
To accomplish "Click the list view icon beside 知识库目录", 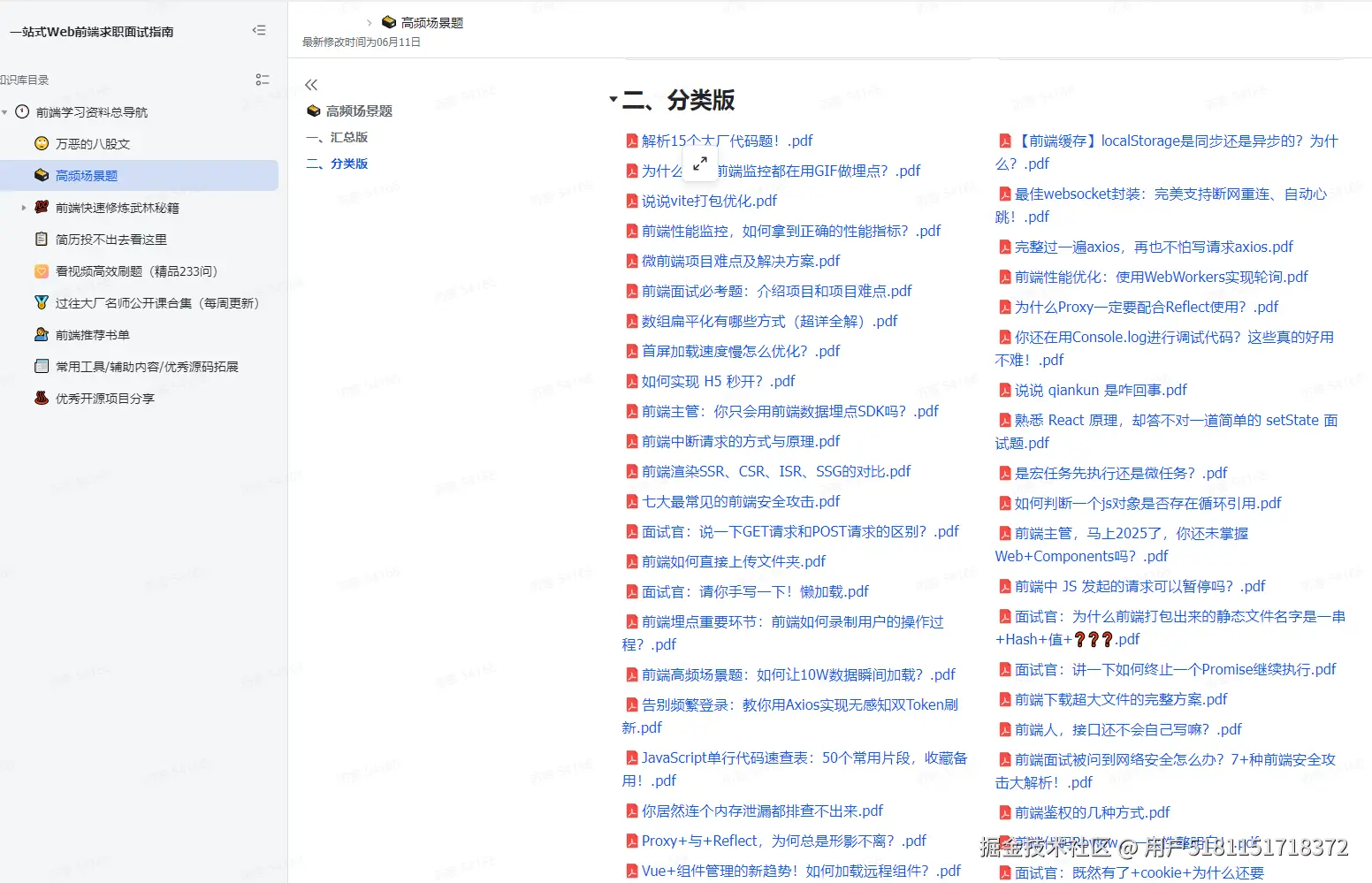I will point(263,79).
